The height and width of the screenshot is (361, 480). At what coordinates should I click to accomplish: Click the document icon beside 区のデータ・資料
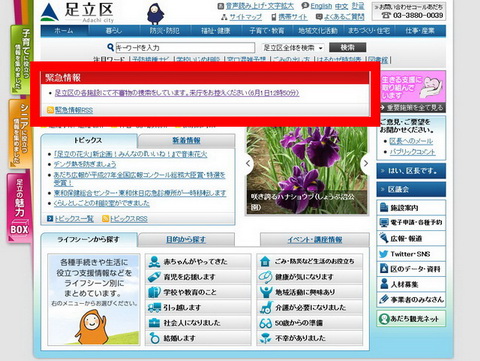click(x=384, y=269)
